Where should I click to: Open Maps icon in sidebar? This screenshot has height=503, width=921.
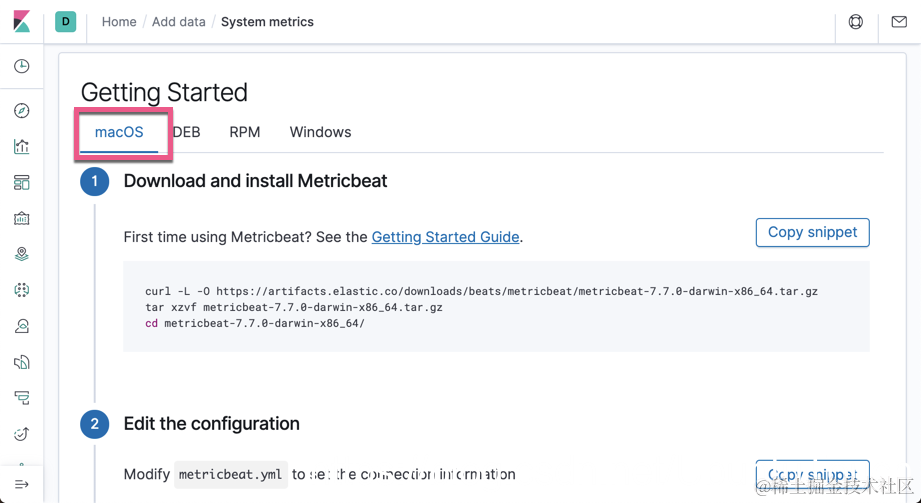pyautogui.click(x=22, y=255)
